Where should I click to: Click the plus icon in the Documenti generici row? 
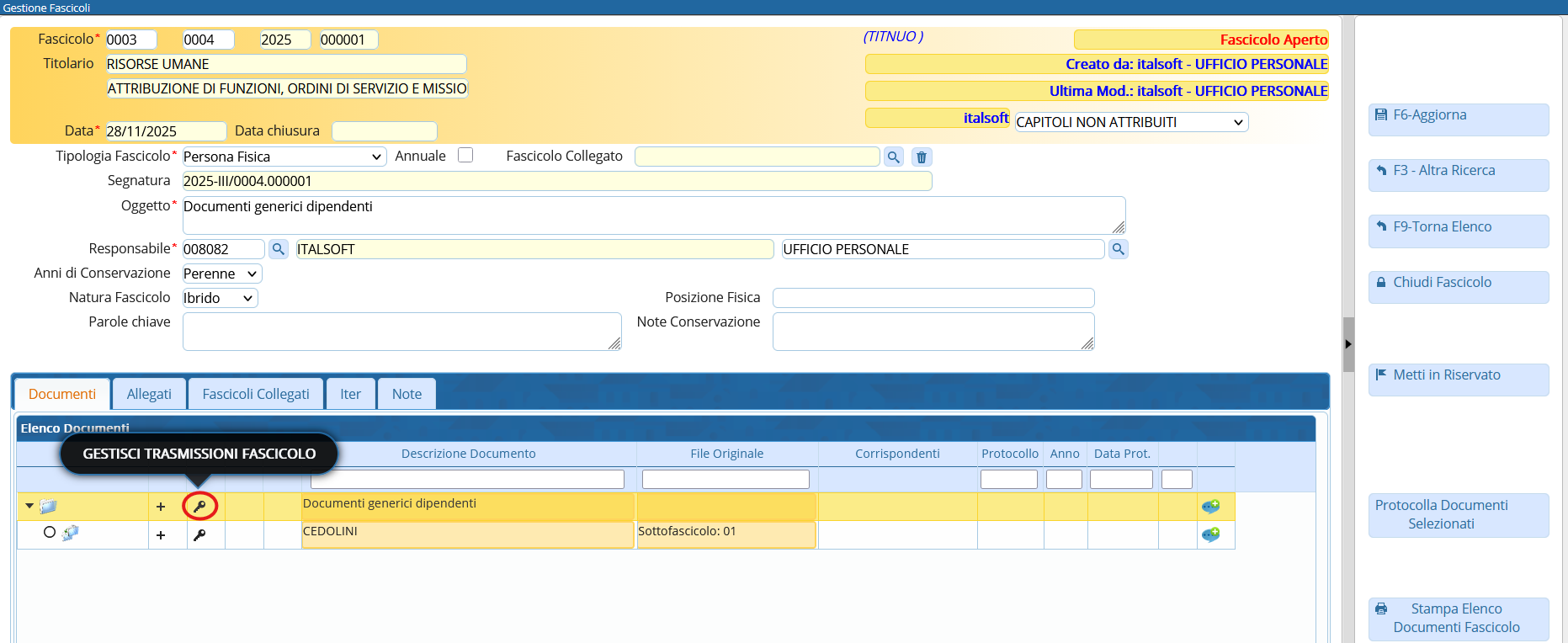click(161, 507)
